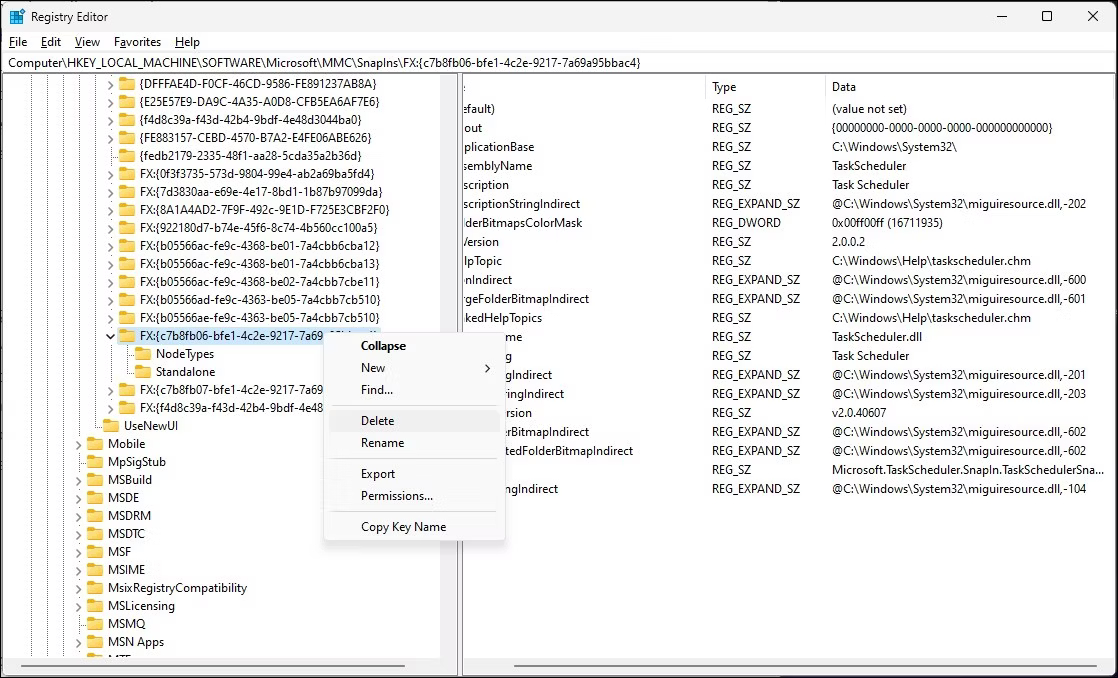Choose Rename in the context menu
The height and width of the screenshot is (678, 1118).
coord(414,443)
